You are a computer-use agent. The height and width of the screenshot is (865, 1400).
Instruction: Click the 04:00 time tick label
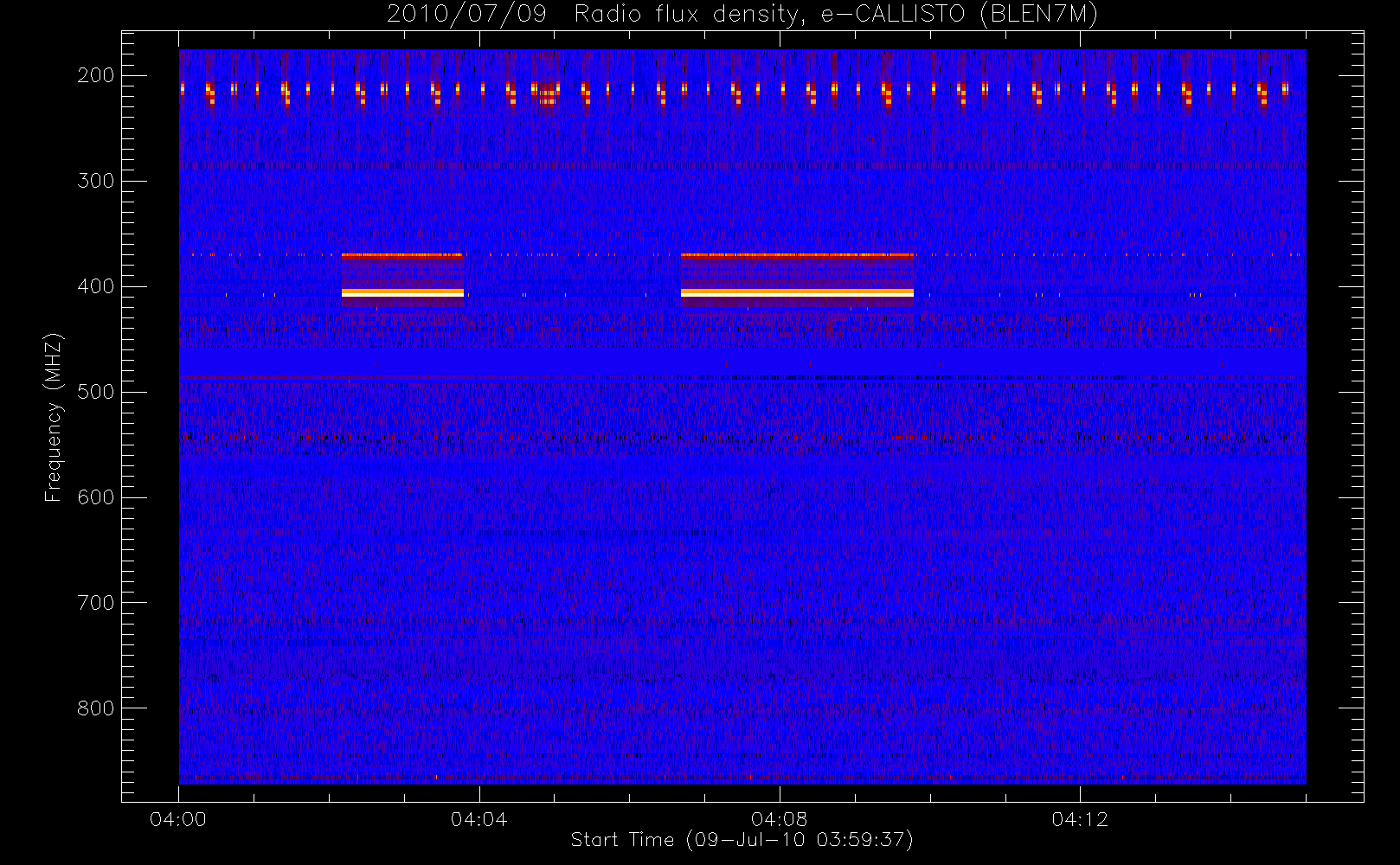pyautogui.click(x=178, y=819)
